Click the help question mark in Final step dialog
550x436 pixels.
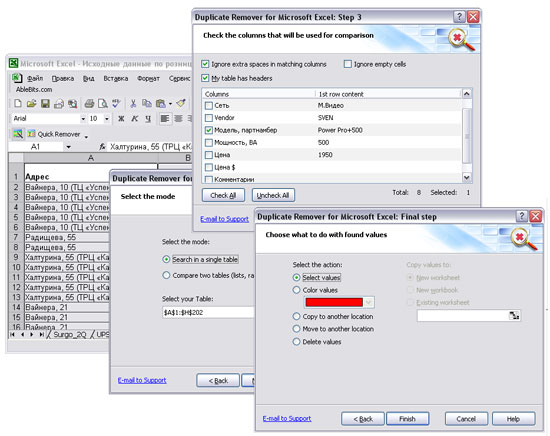pyautogui.click(x=522, y=216)
